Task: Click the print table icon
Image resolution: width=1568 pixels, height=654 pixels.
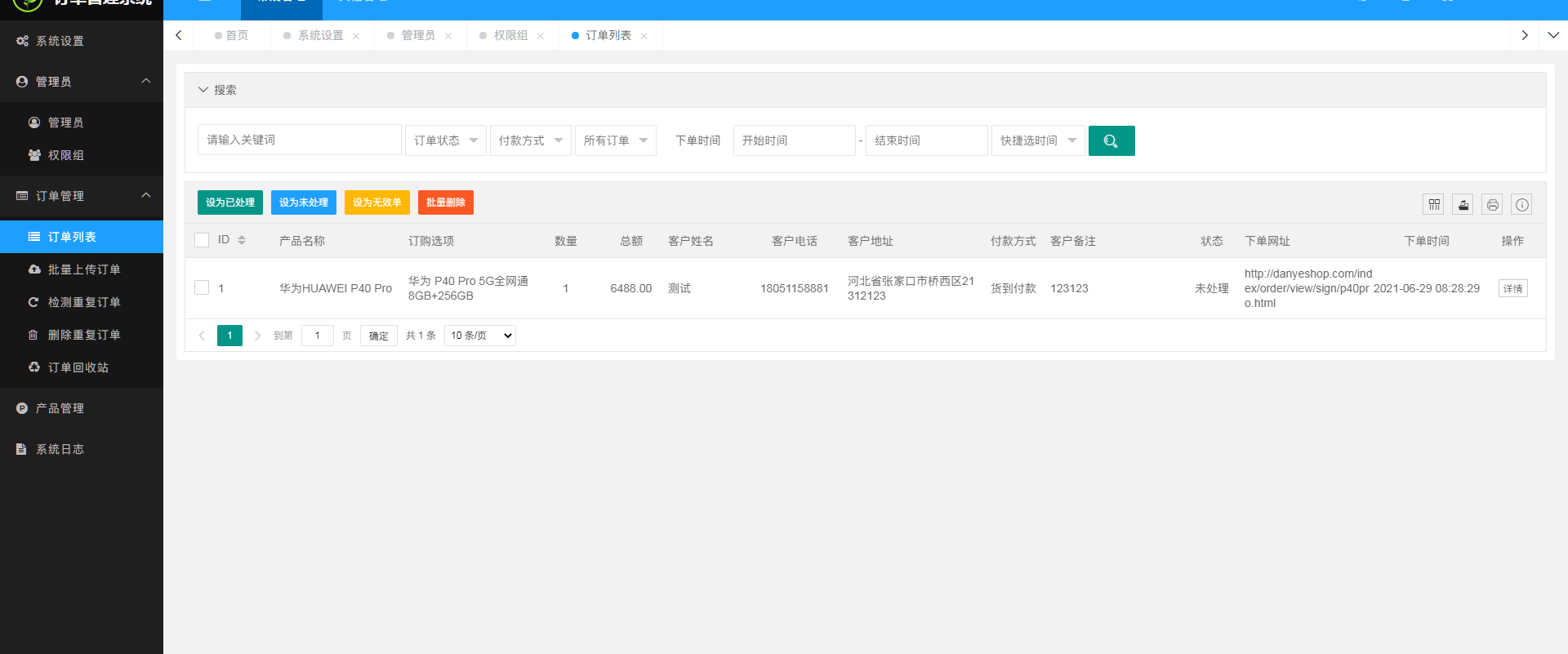Action: coord(1492,204)
